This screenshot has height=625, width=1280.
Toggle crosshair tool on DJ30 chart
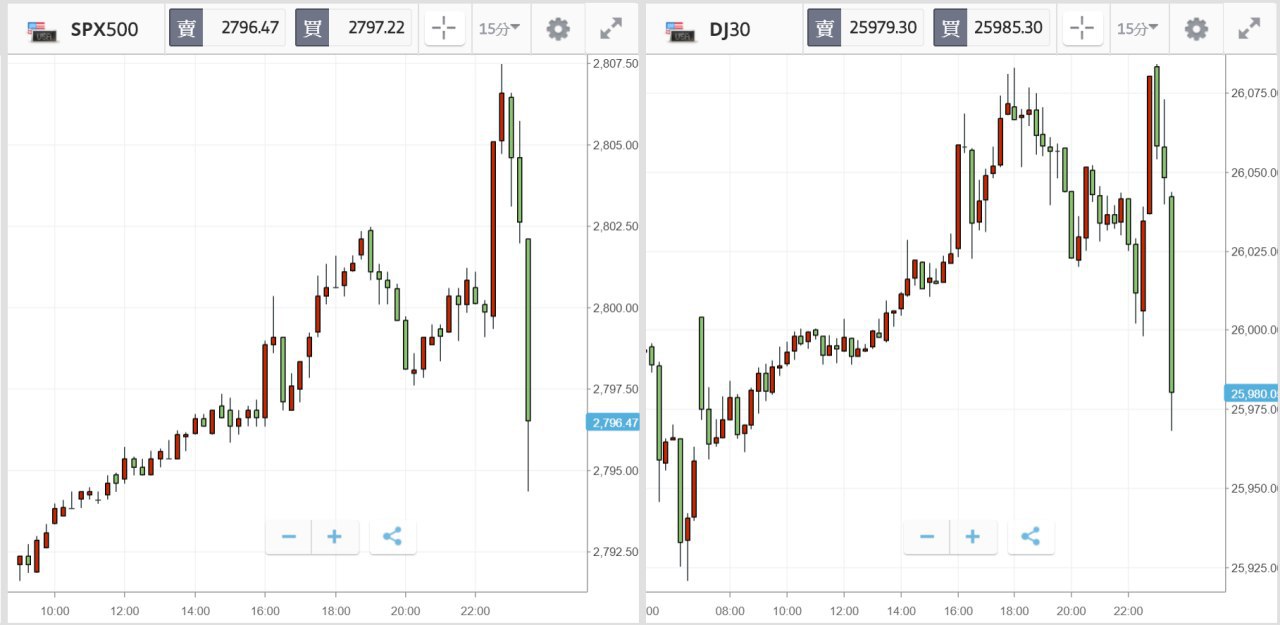coord(1082,29)
